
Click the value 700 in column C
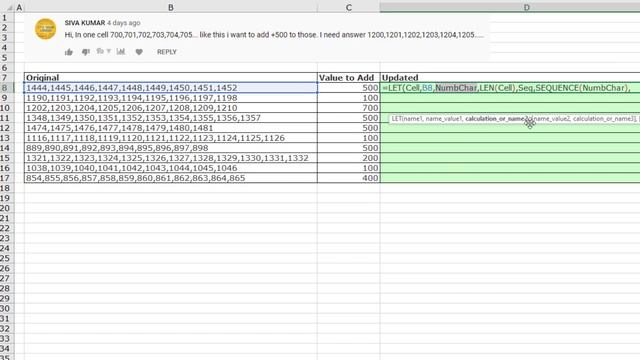coord(349,108)
